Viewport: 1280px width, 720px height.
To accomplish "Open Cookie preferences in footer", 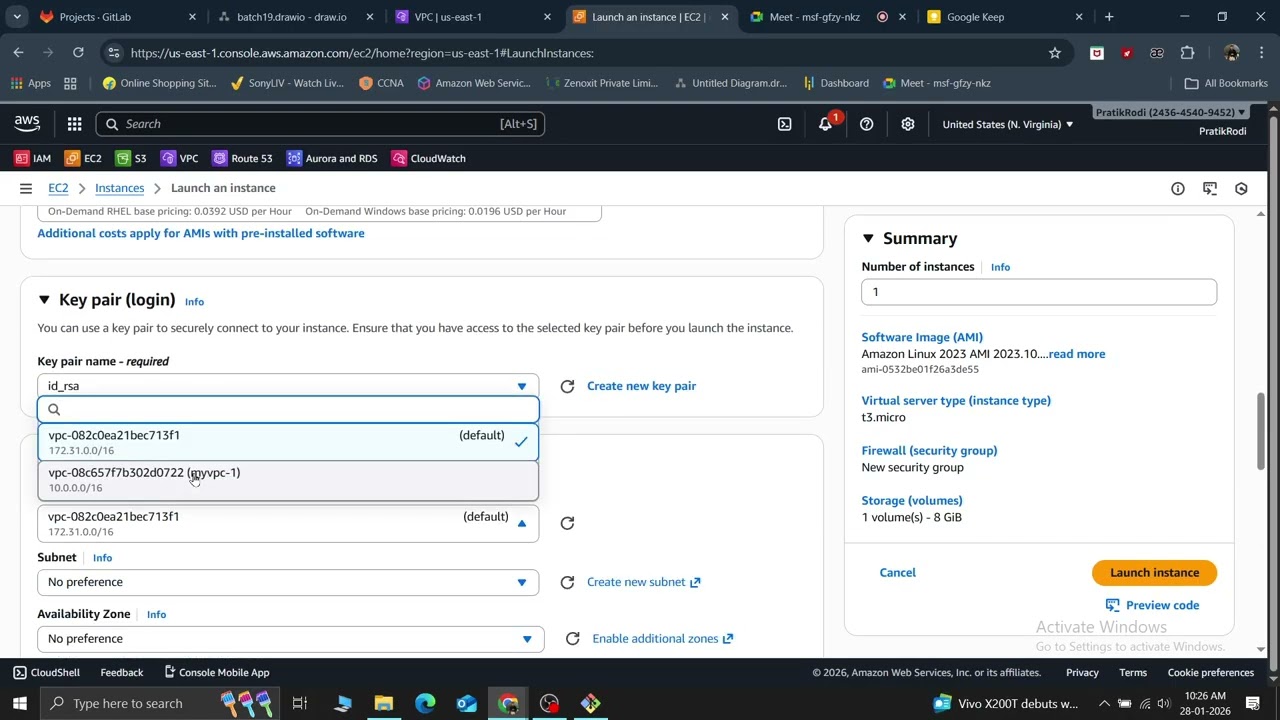I will tap(1211, 673).
